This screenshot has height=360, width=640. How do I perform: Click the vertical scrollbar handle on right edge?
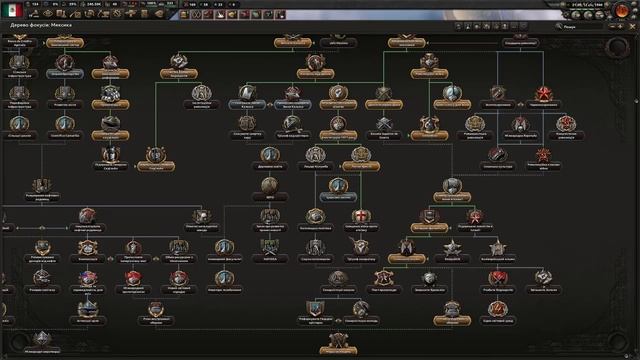[636, 100]
